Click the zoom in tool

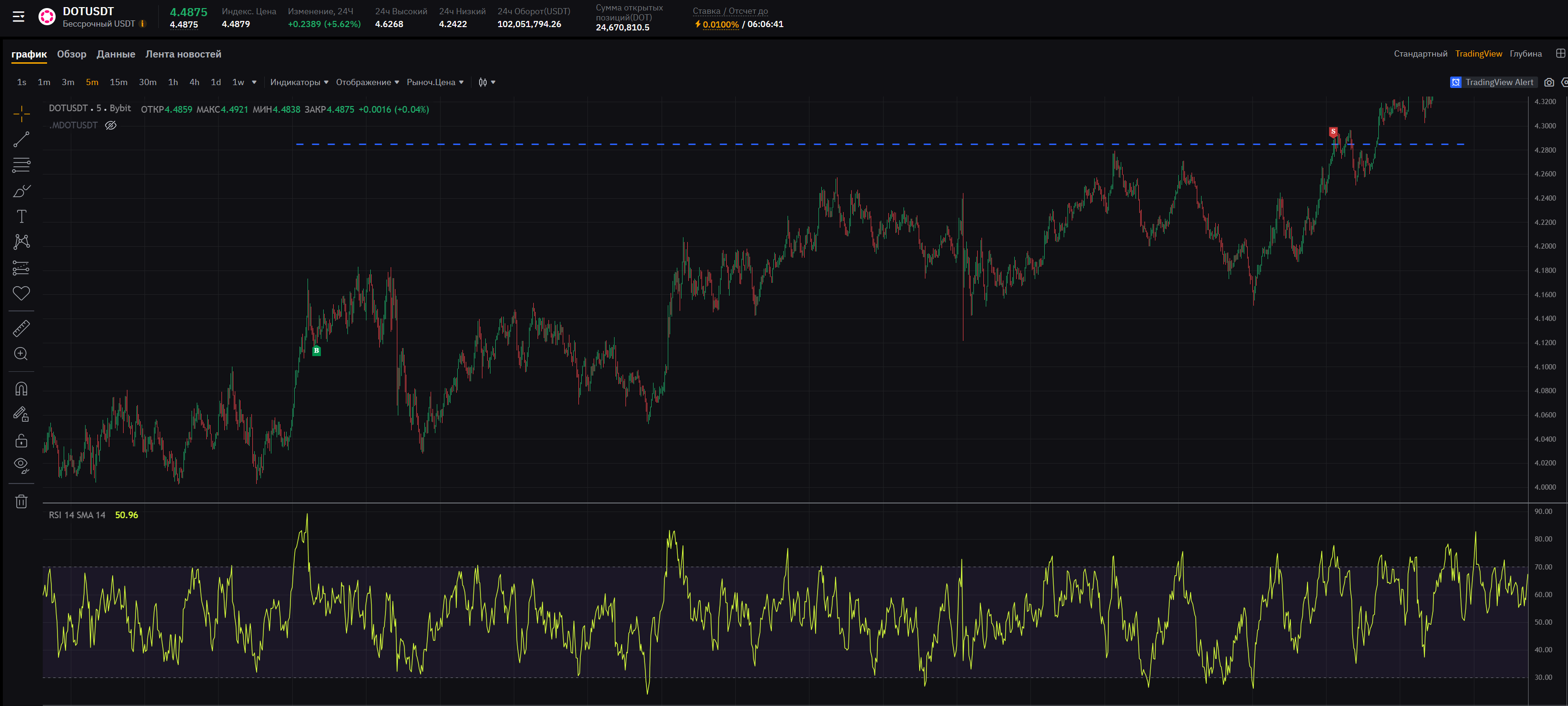(x=21, y=354)
